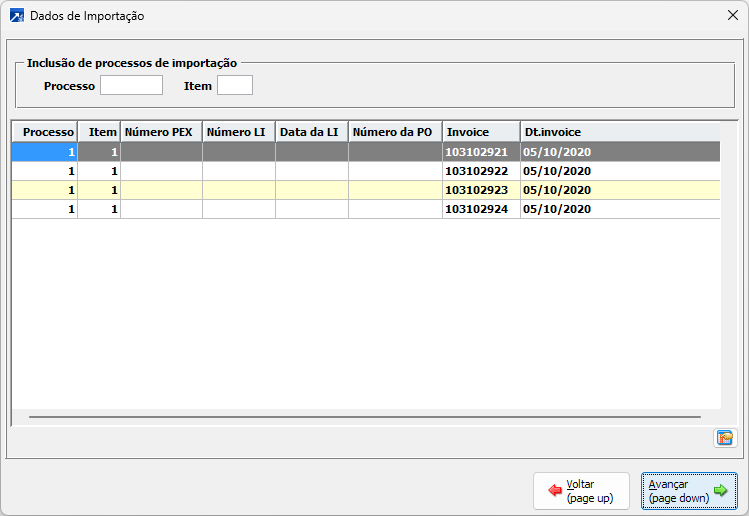
Task: Click Item cell of row 103102923
Action: [x=99, y=190]
